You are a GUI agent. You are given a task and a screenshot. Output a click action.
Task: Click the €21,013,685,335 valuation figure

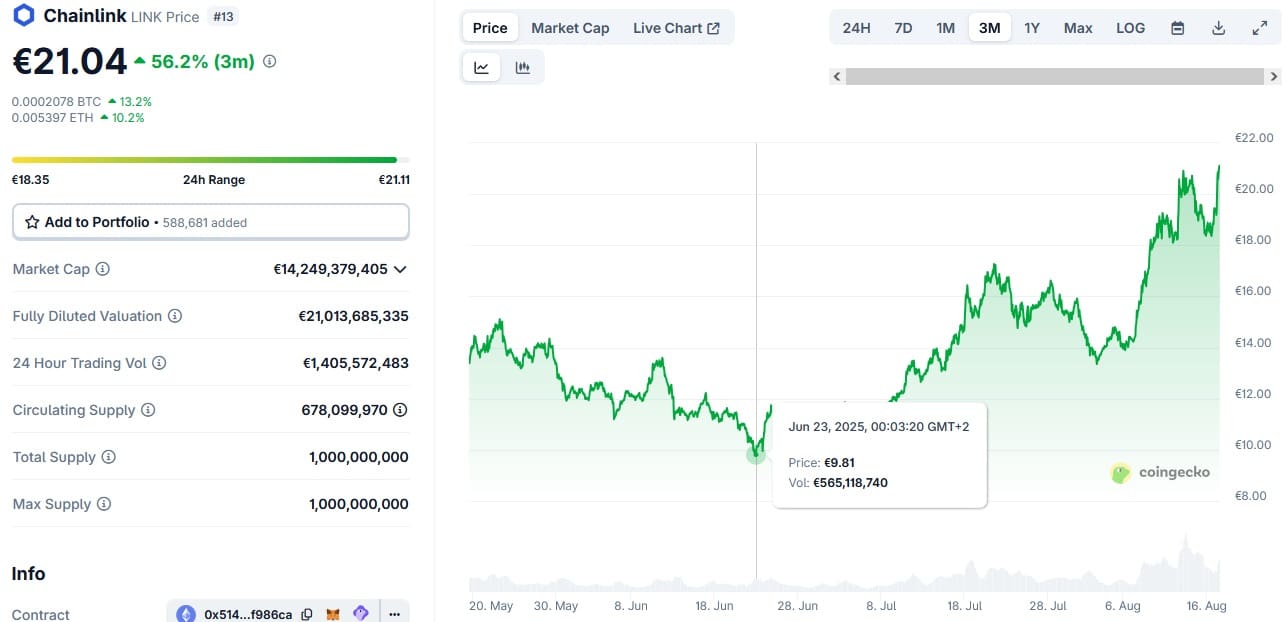pos(354,316)
